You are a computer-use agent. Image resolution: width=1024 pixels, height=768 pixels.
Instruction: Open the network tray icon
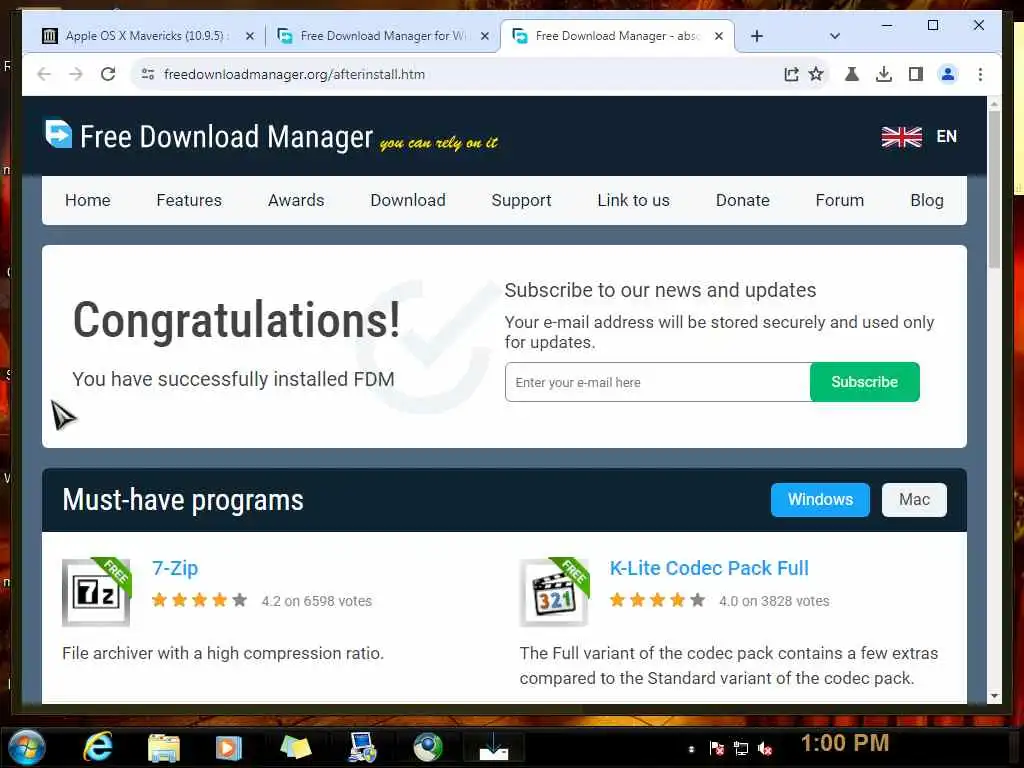(741, 748)
